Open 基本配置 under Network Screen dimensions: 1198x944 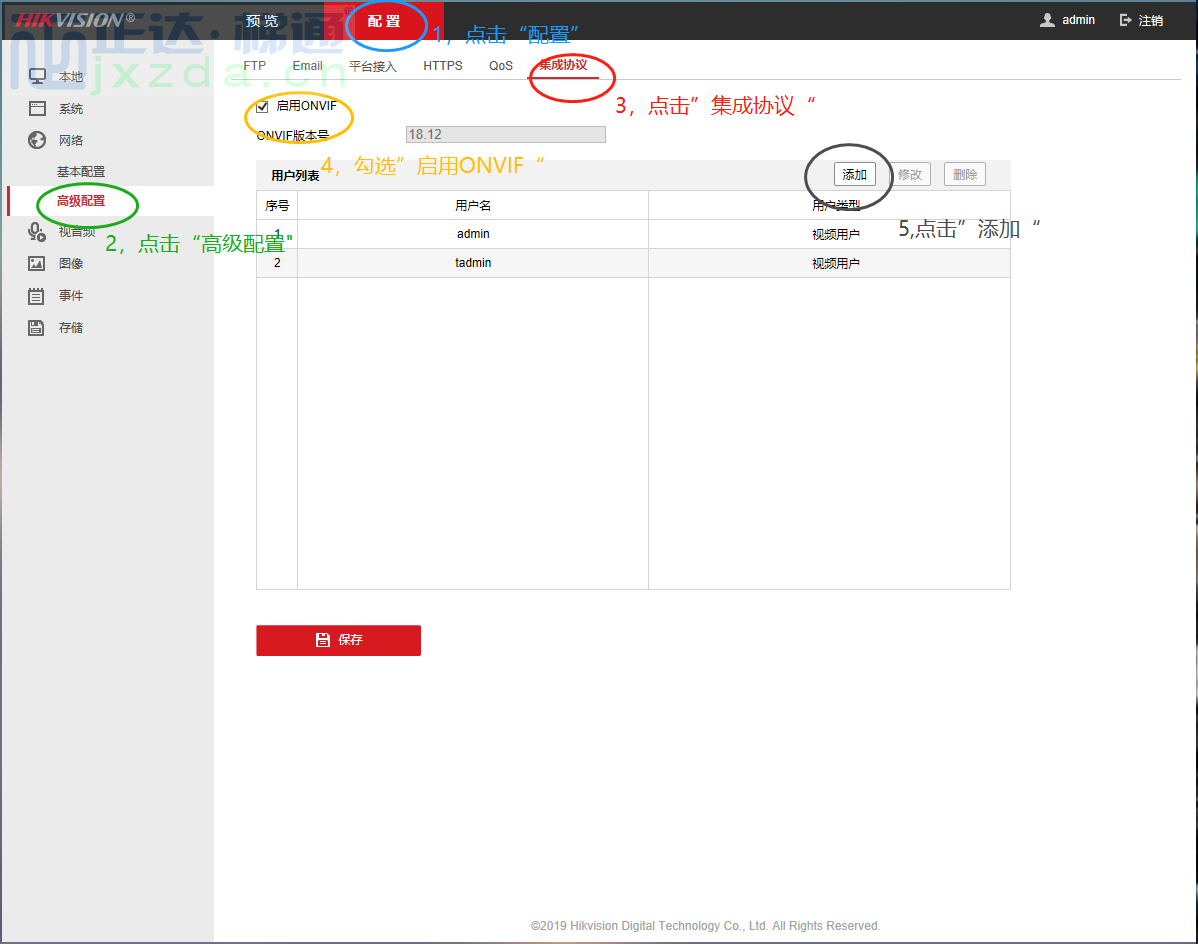tap(81, 172)
